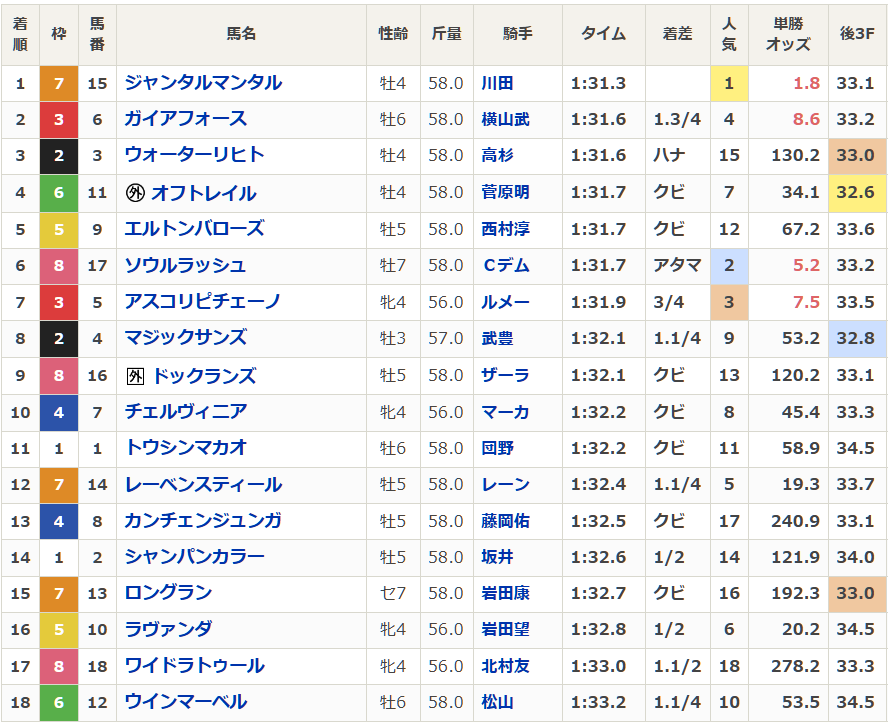This screenshot has width=888, height=723.
Task: Click orange frame cell 7 for ジャンタルマンタル
Action: 59,83
